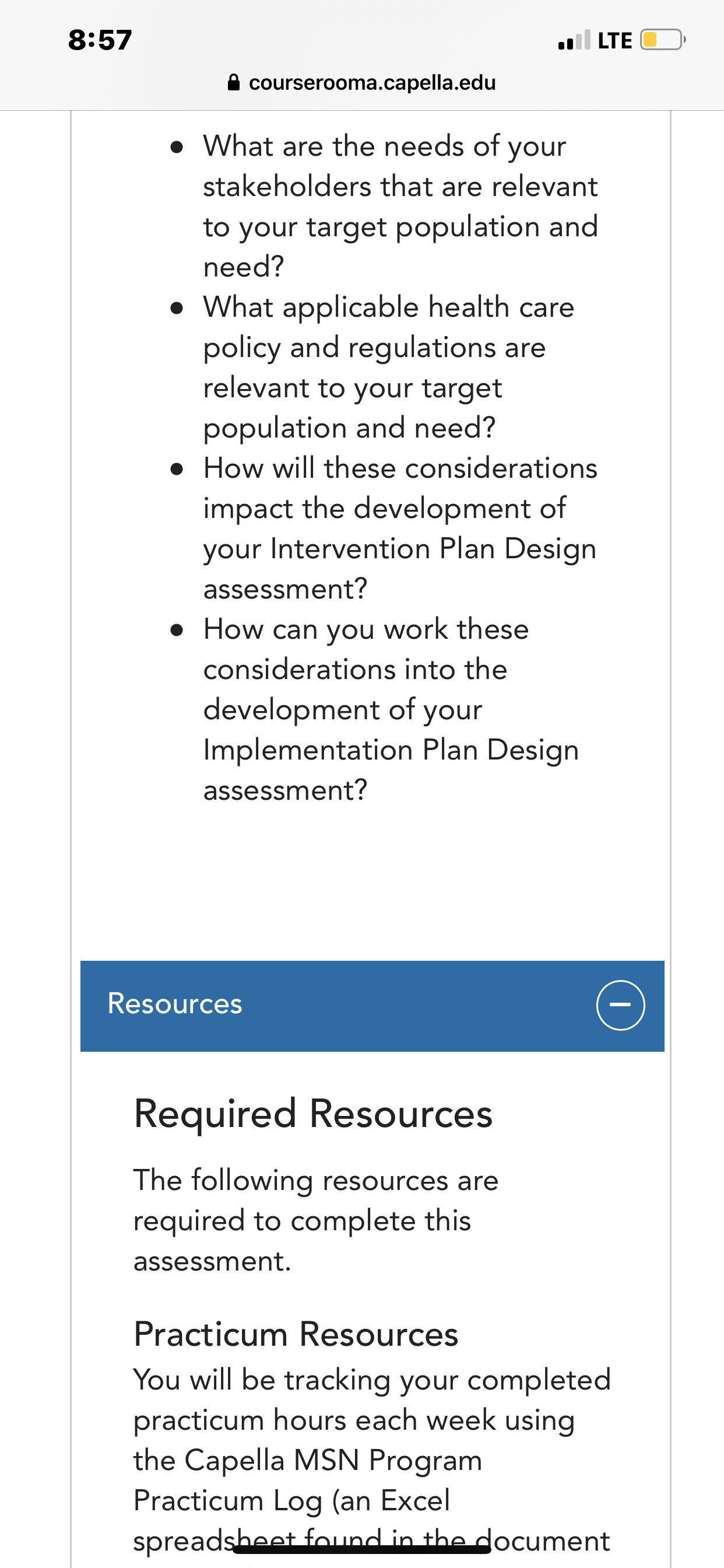This screenshot has width=724, height=1568.
Task: Tap the Practicum Resources heading
Action: click(x=296, y=1334)
